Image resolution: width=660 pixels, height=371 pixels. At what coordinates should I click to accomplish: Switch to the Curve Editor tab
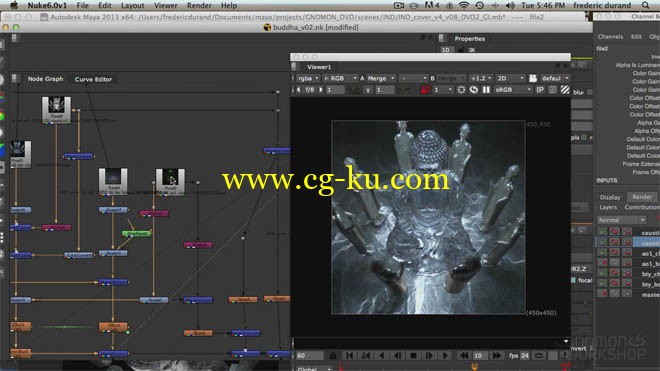93,79
